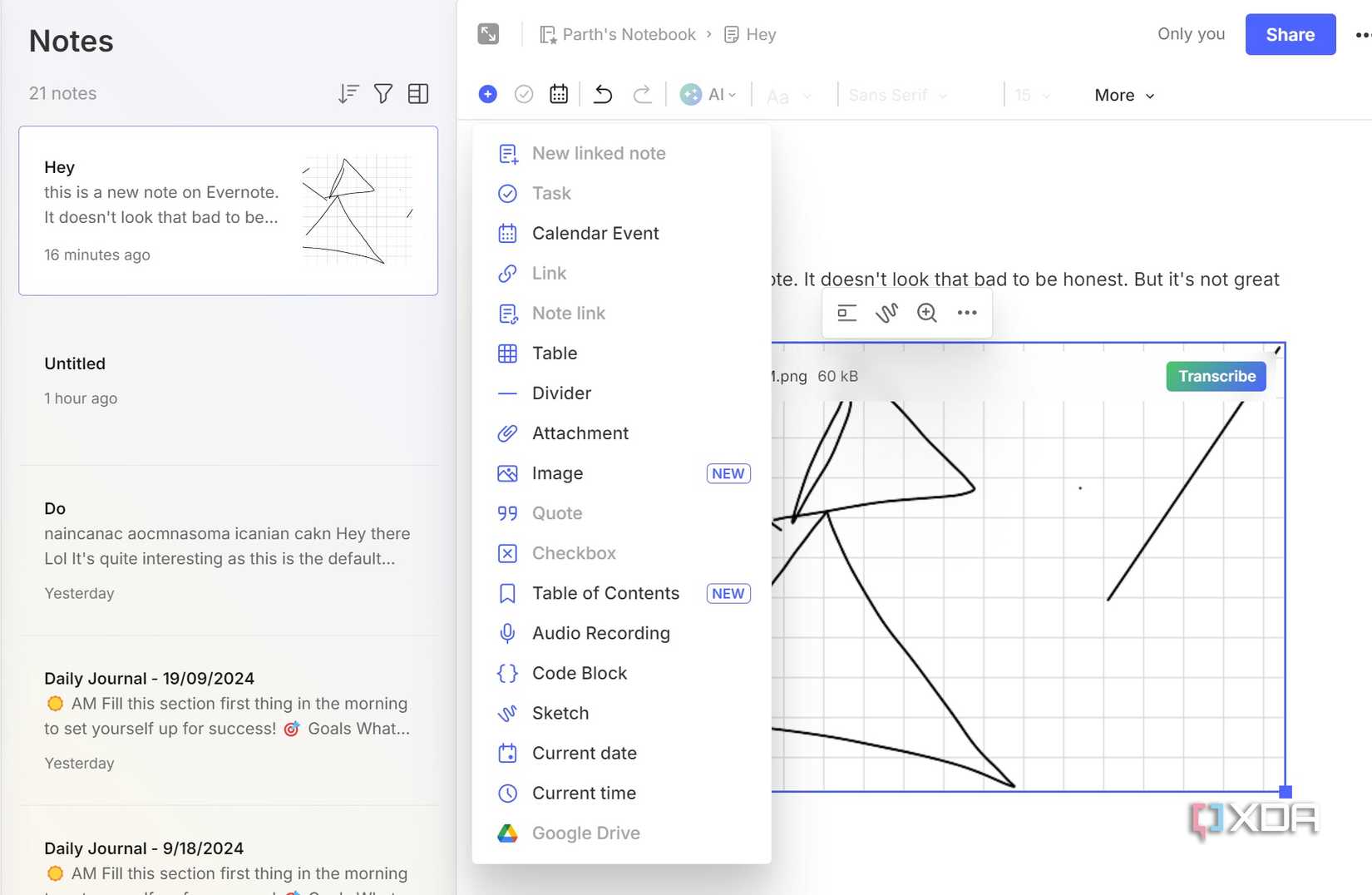Insert a Calendar Event
Screen dimensions: 1372x895
621,234
